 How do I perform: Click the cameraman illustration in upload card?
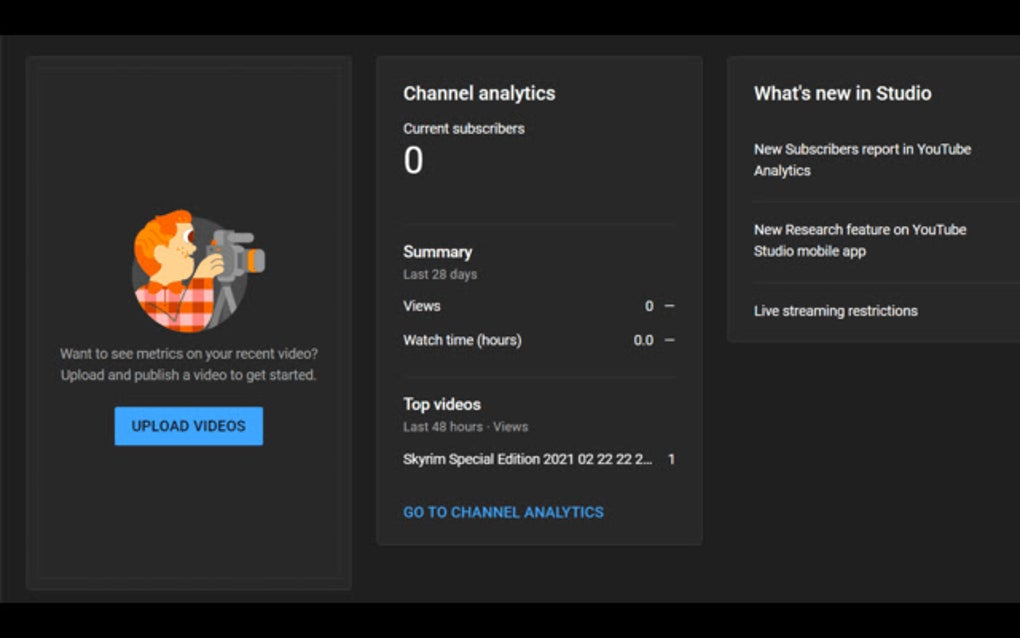coord(189,268)
